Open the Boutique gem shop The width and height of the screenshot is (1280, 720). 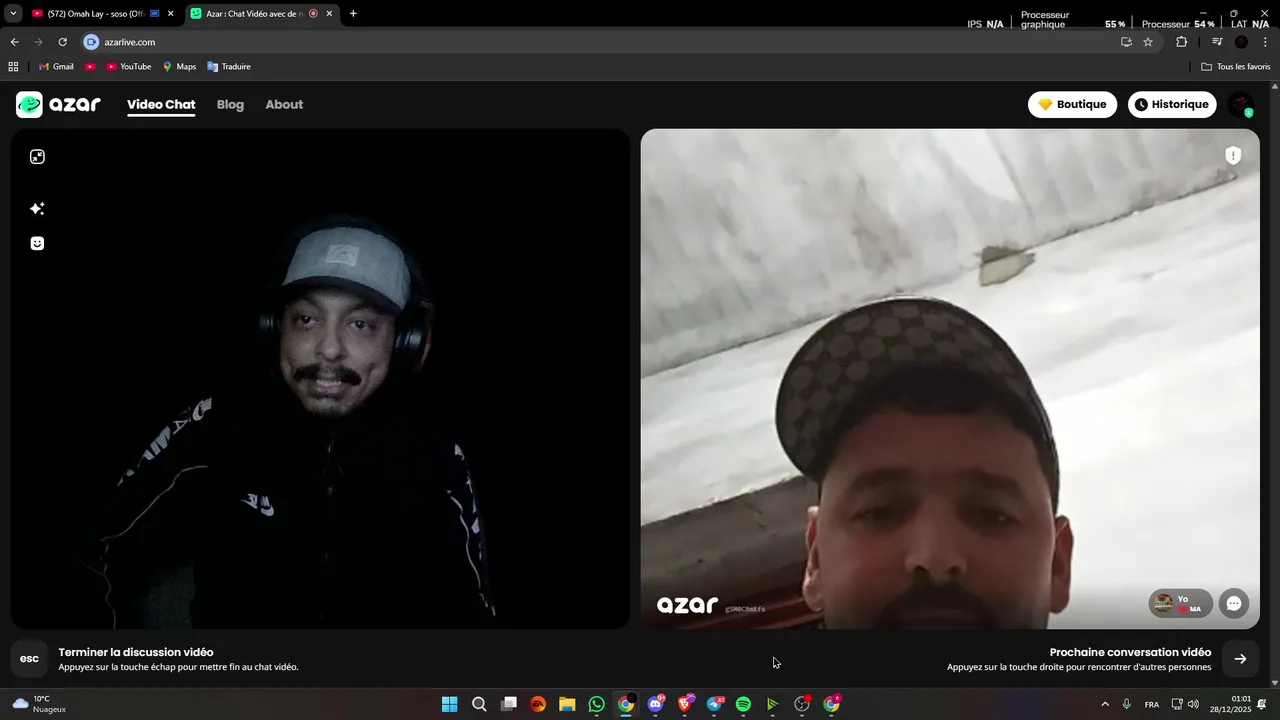1072,104
